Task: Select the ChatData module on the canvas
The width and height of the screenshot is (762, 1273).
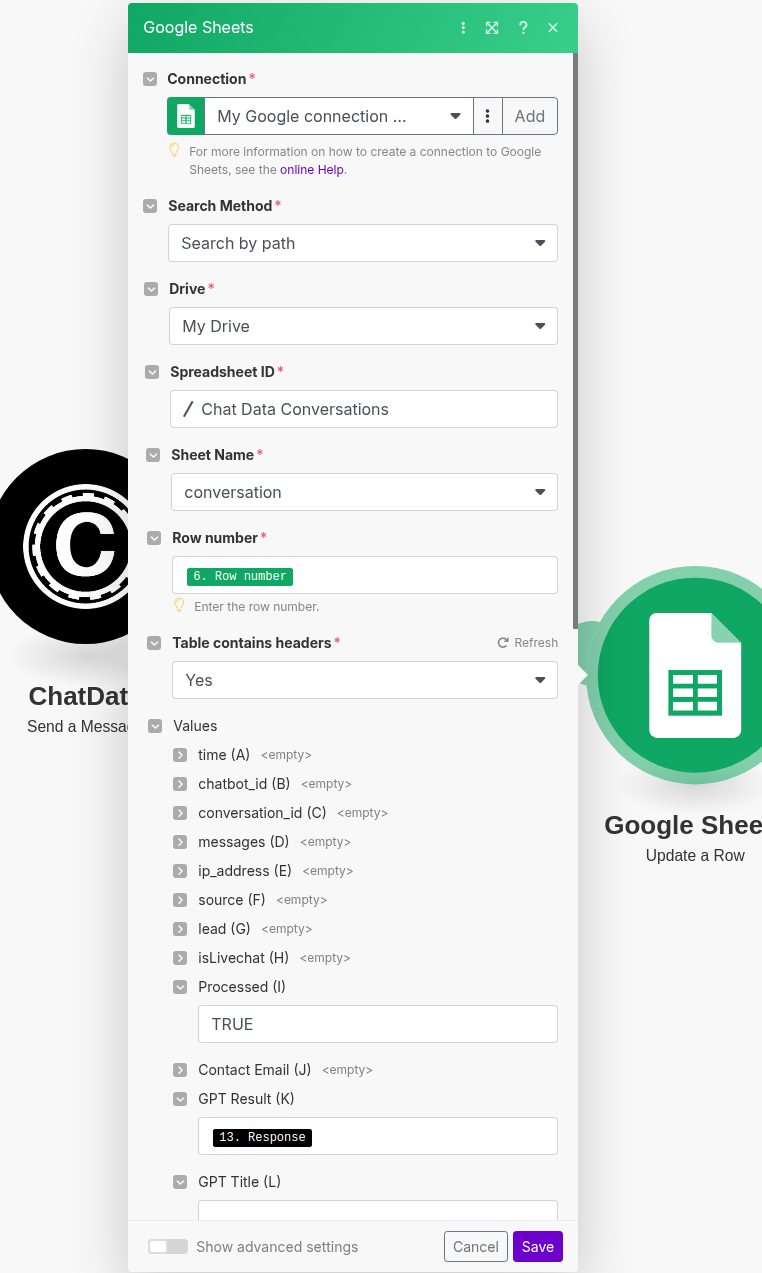Action: point(64,546)
